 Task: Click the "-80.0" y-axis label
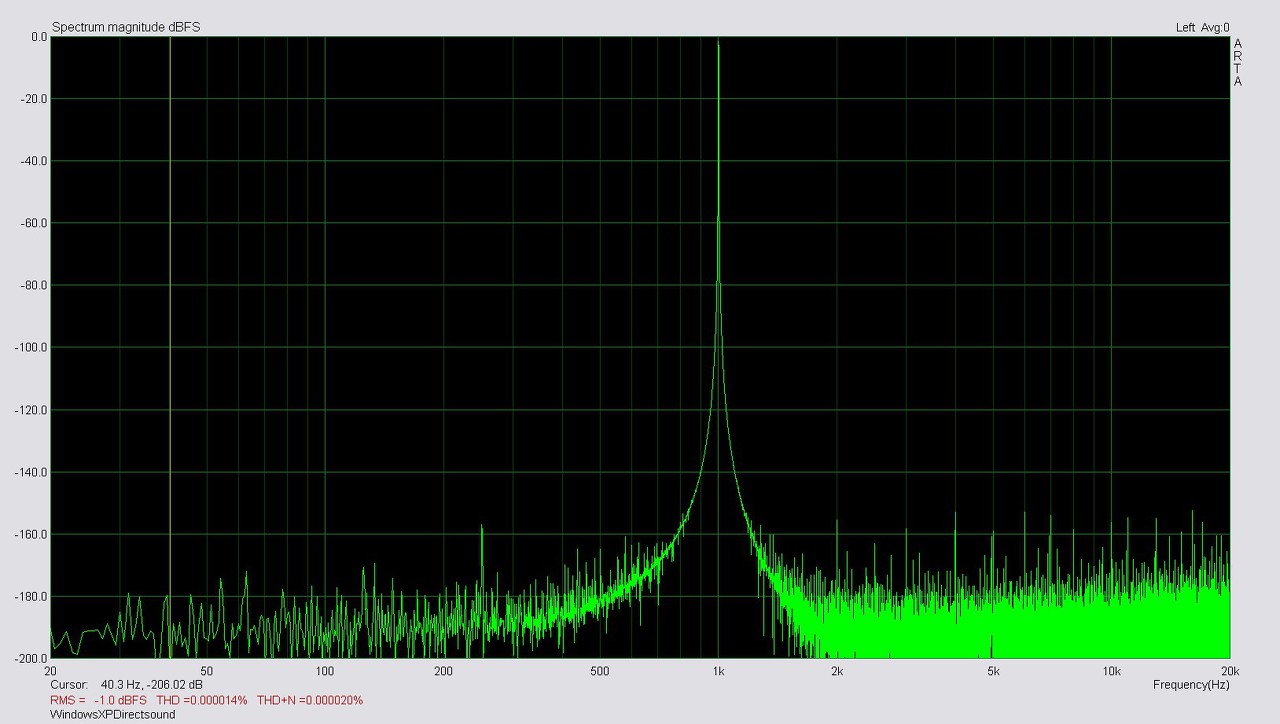tap(35, 285)
